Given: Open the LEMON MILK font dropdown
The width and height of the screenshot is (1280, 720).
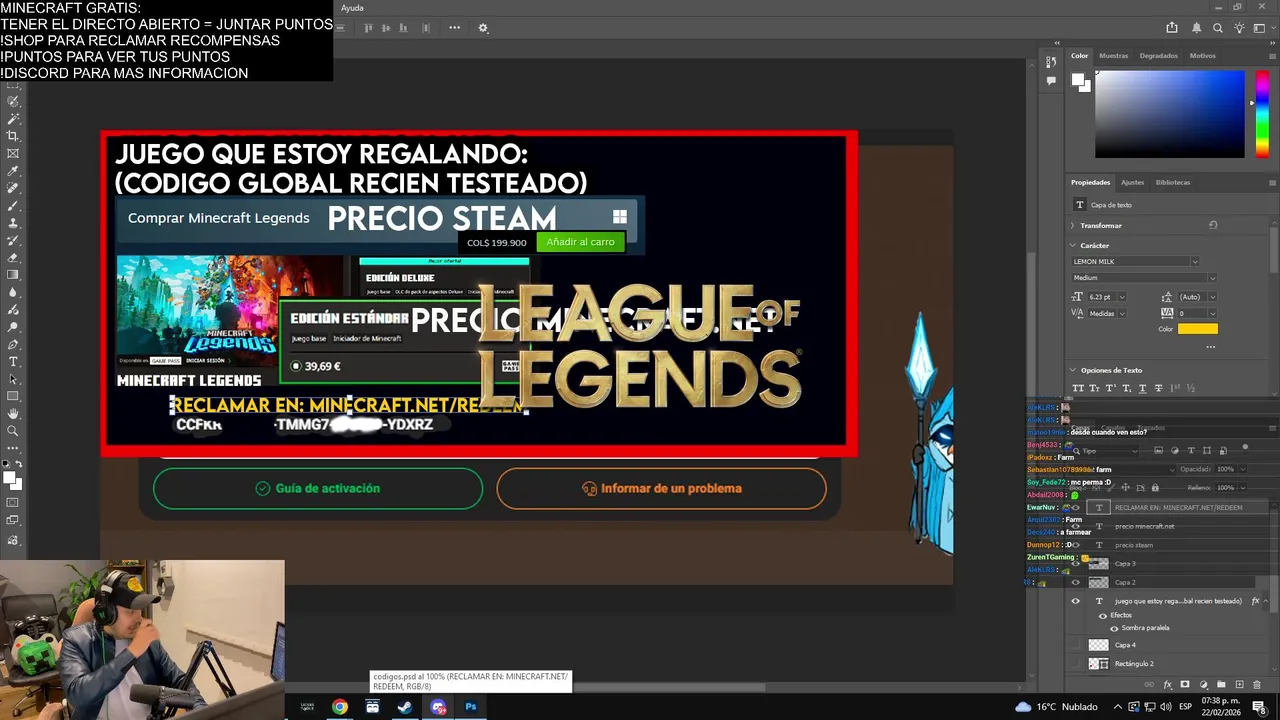Looking at the screenshot, I should click(1194, 262).
